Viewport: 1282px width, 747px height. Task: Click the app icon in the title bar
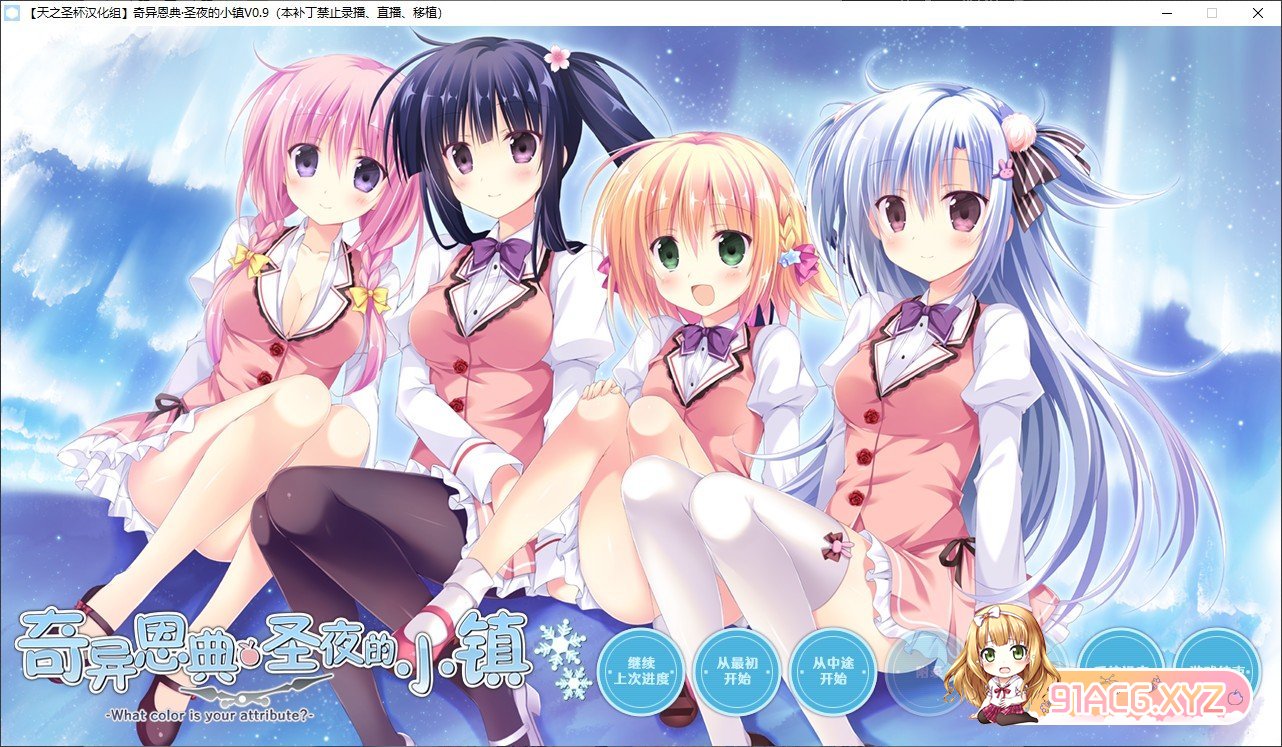pyautogui.click(x=13, y=13)
